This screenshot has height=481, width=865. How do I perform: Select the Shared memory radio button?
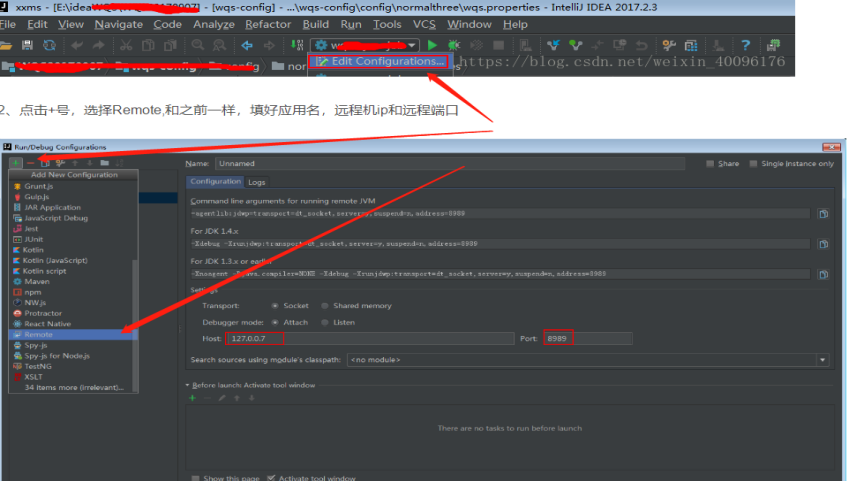[x=325, y=306]
